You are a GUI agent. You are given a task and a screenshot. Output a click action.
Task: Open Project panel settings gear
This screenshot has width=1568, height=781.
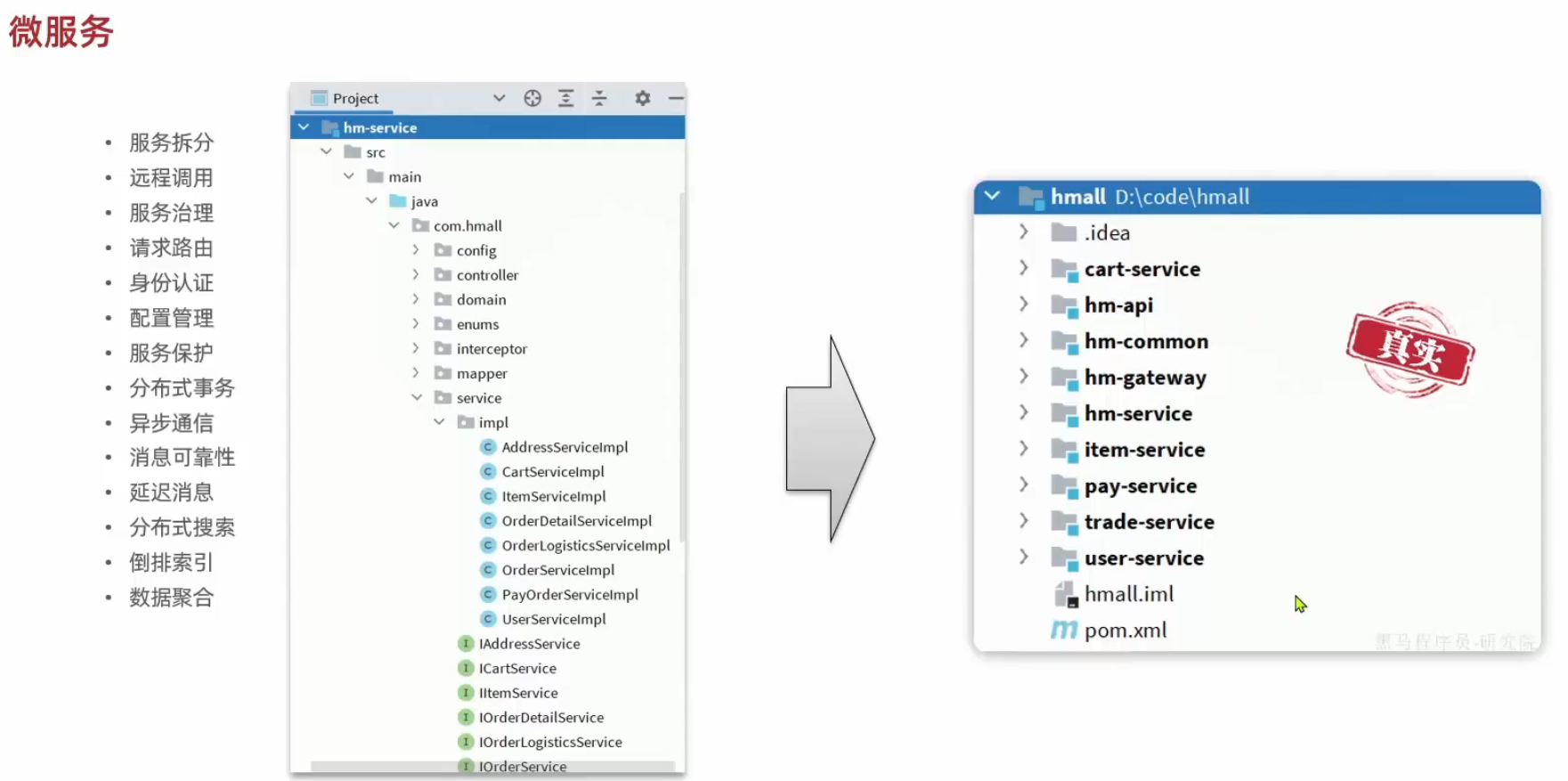(642, 98)
